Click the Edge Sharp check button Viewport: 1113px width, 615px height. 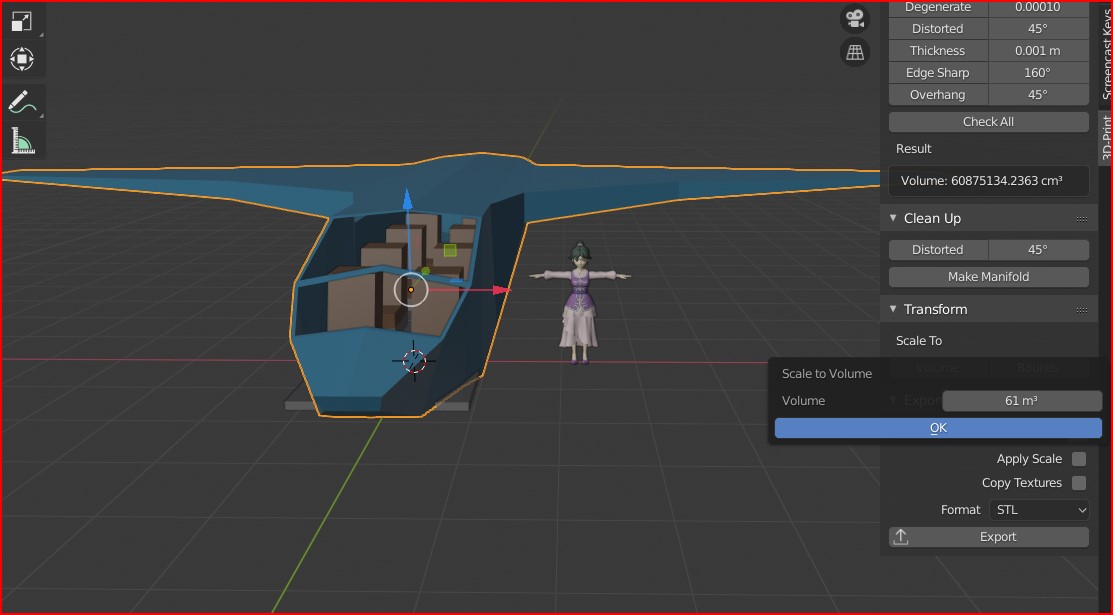point(938,72)
